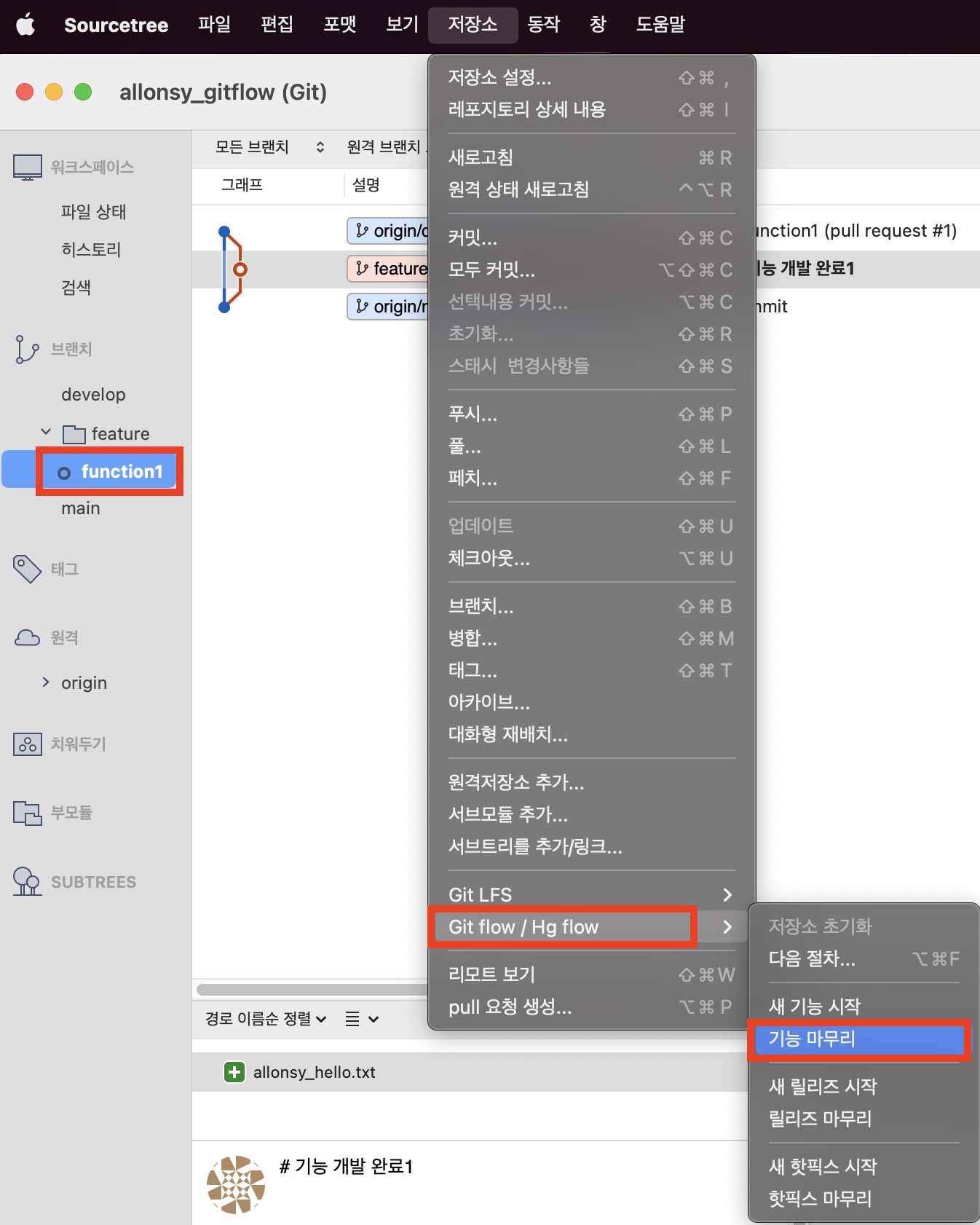Select Merge (병합...) menu item
Viewport: 980px width, 1225px height.
pyautogui.click(x=591, y=638)
